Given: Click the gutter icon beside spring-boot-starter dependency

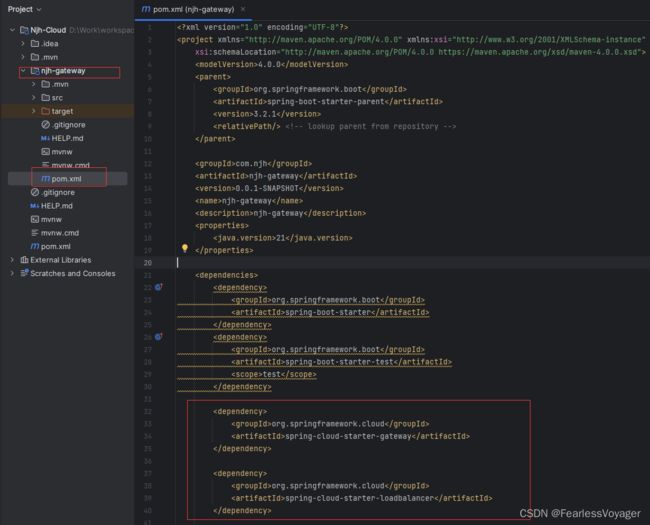Looking at the screenshot, I should (x=158, y=287).
